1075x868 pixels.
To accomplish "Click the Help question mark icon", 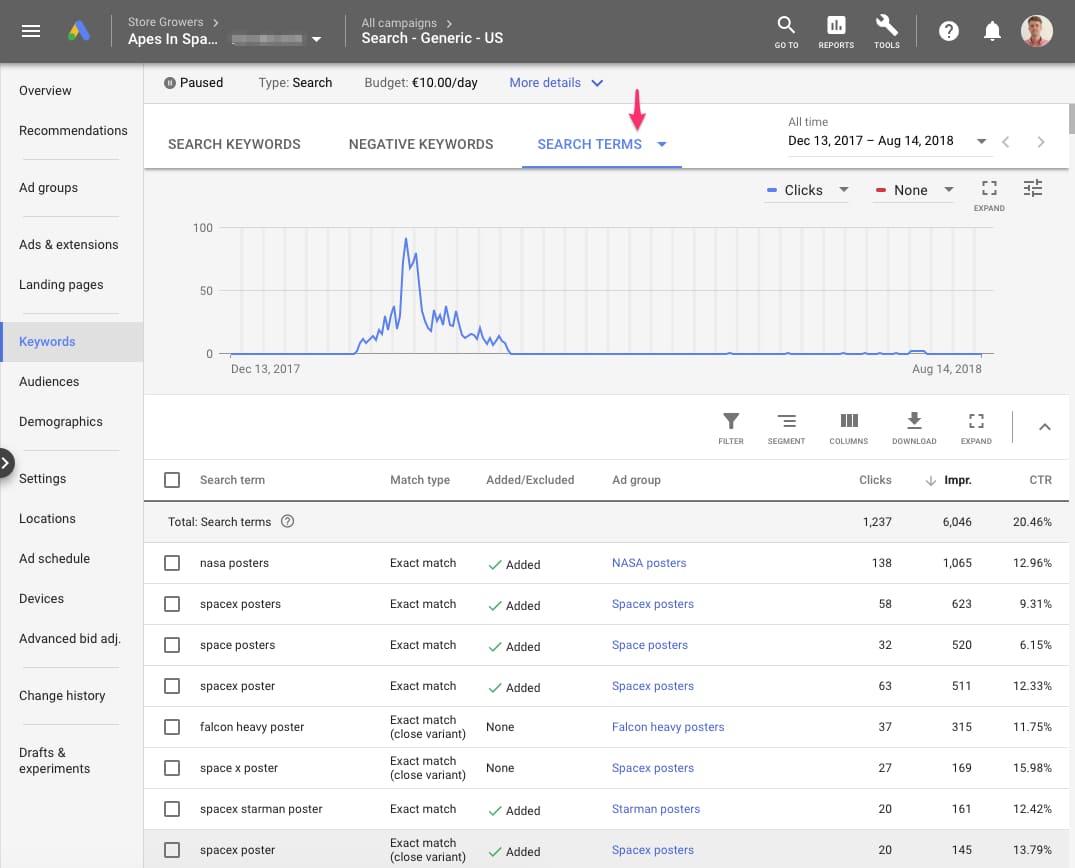I will 948,31.
